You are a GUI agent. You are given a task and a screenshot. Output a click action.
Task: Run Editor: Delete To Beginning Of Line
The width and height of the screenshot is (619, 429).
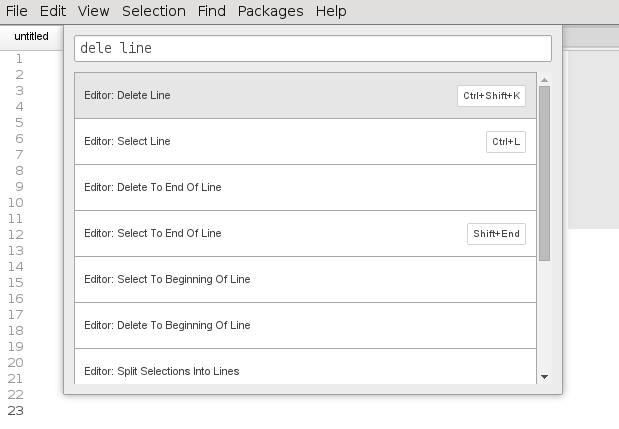tap(305, 326)
